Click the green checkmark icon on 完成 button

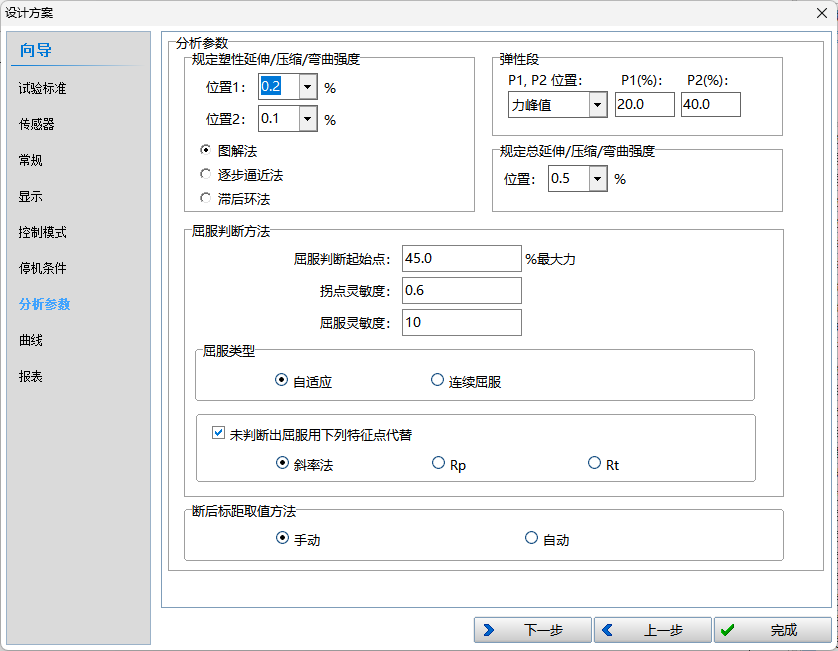tap(727, 630)
